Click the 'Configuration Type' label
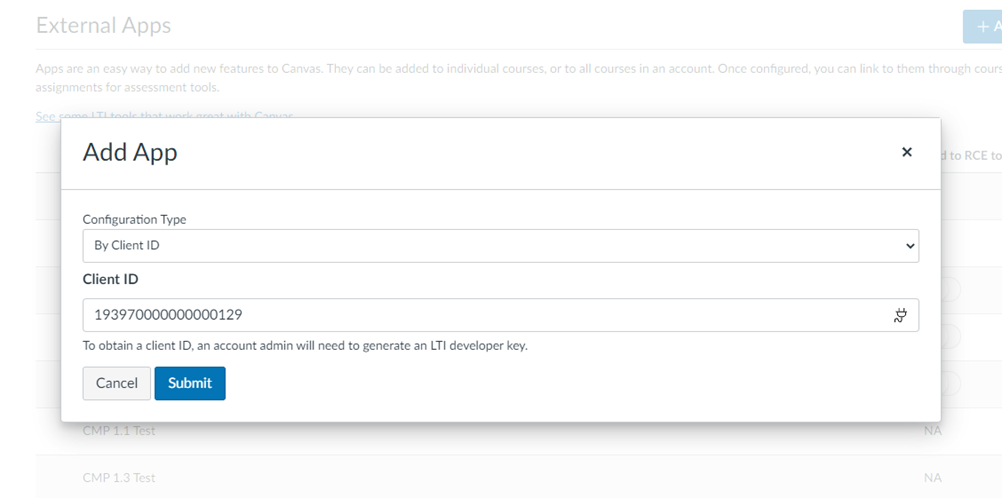The width and height of the screenshot is (1002, 498). tap(134, 219)
